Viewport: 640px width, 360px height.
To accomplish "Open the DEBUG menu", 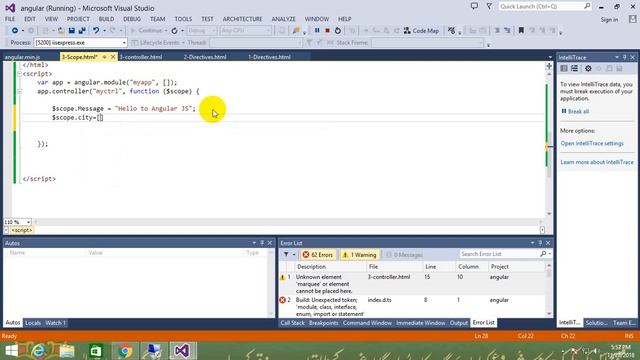I will tap(132, 19).
